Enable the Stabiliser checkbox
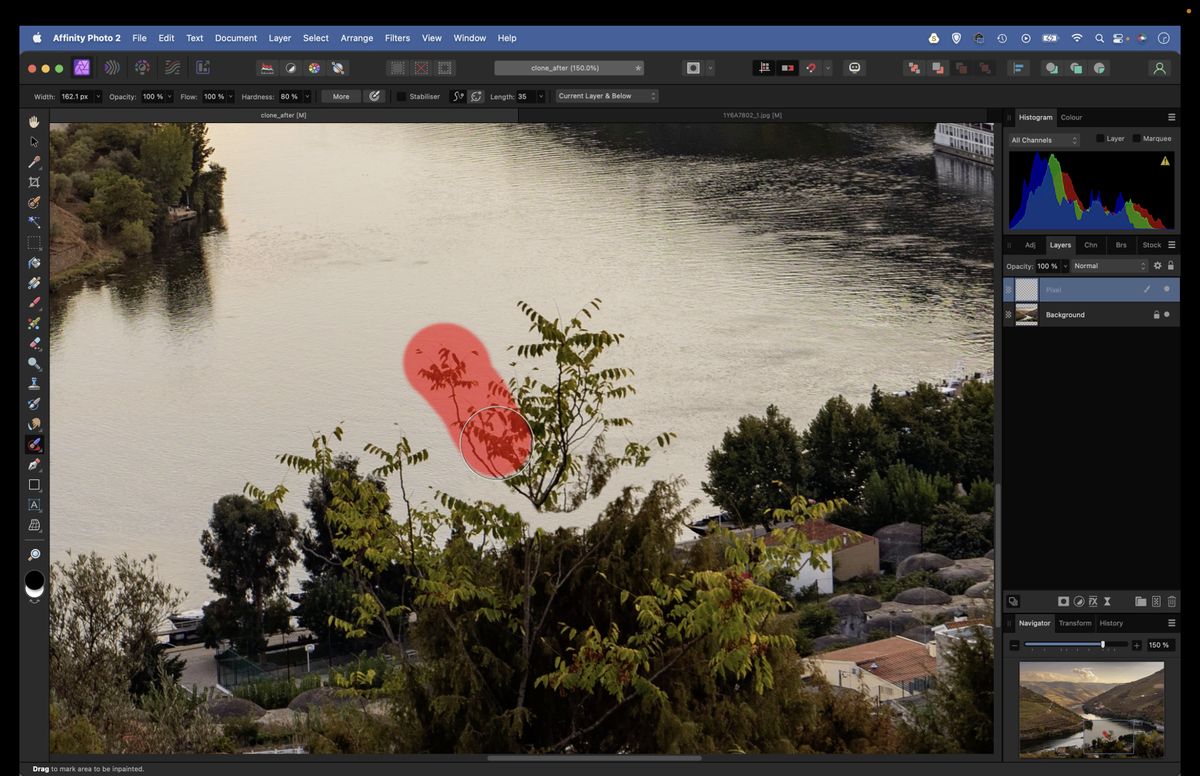The width and height of the screenshot is (1200, 776). [x=404, y=96]
